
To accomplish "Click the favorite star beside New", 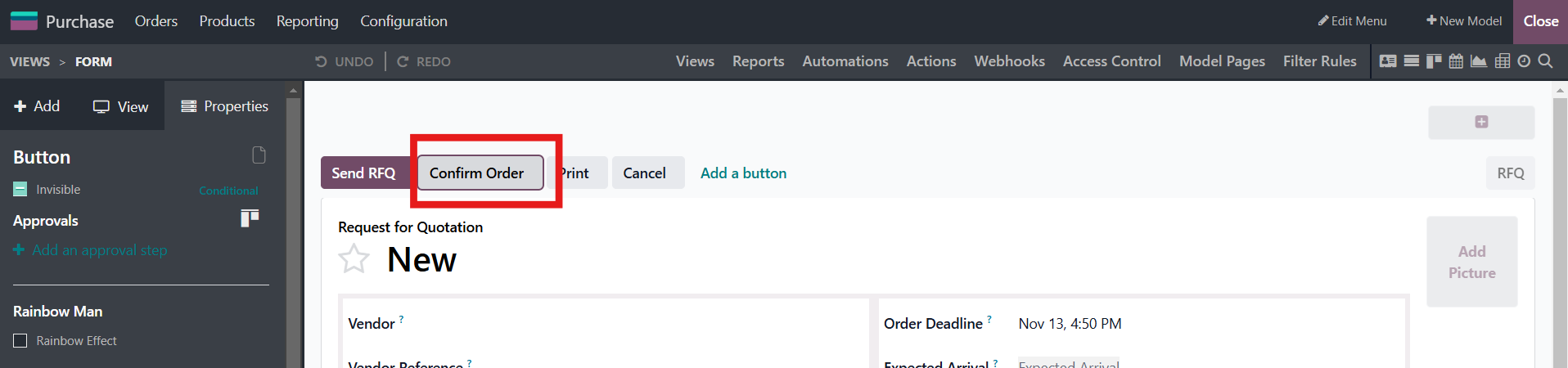I will [x=354, y=259].
